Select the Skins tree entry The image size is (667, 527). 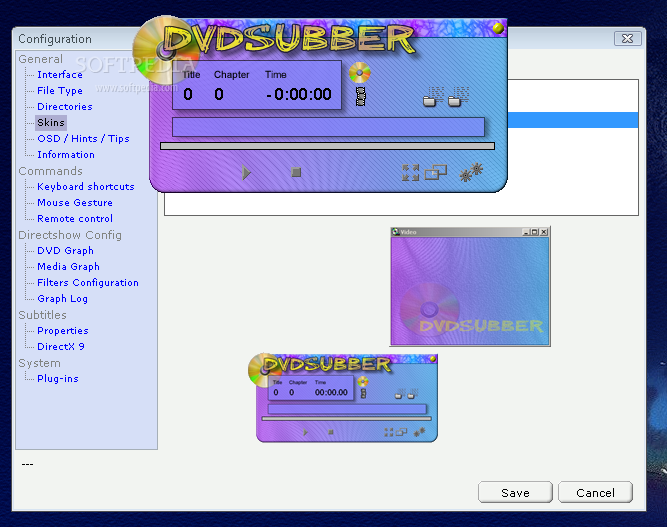click(51, 122)
